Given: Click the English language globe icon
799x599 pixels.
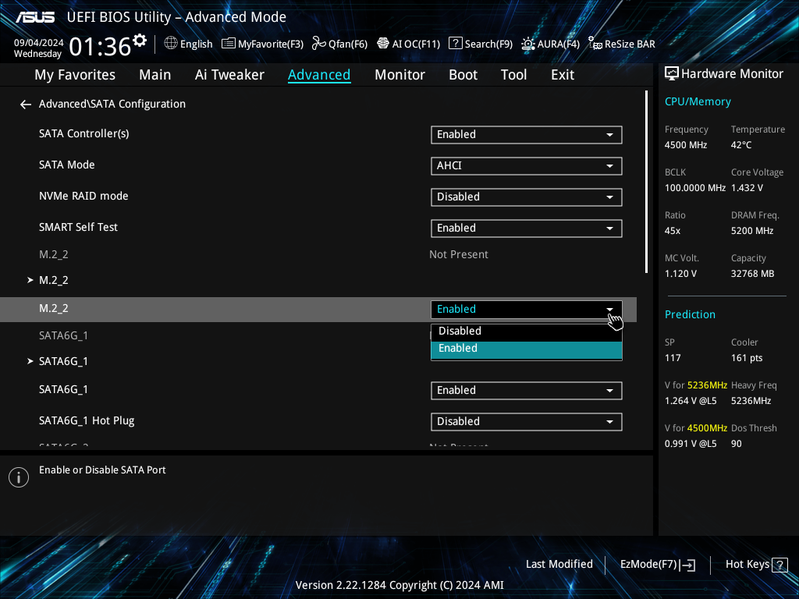Looking at the screenshot, I should tap(171, 43).
